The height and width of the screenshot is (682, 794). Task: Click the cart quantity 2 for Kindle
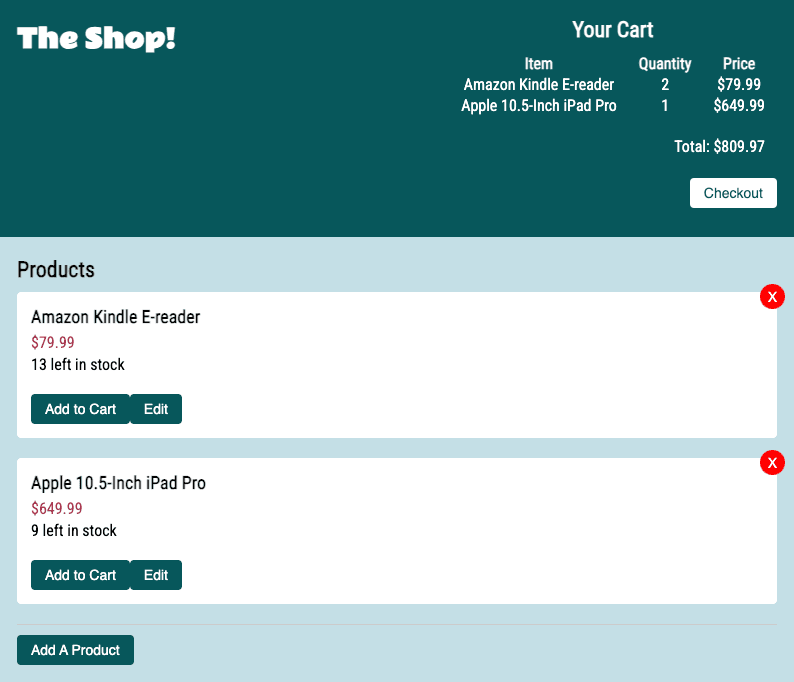point(665,84)
